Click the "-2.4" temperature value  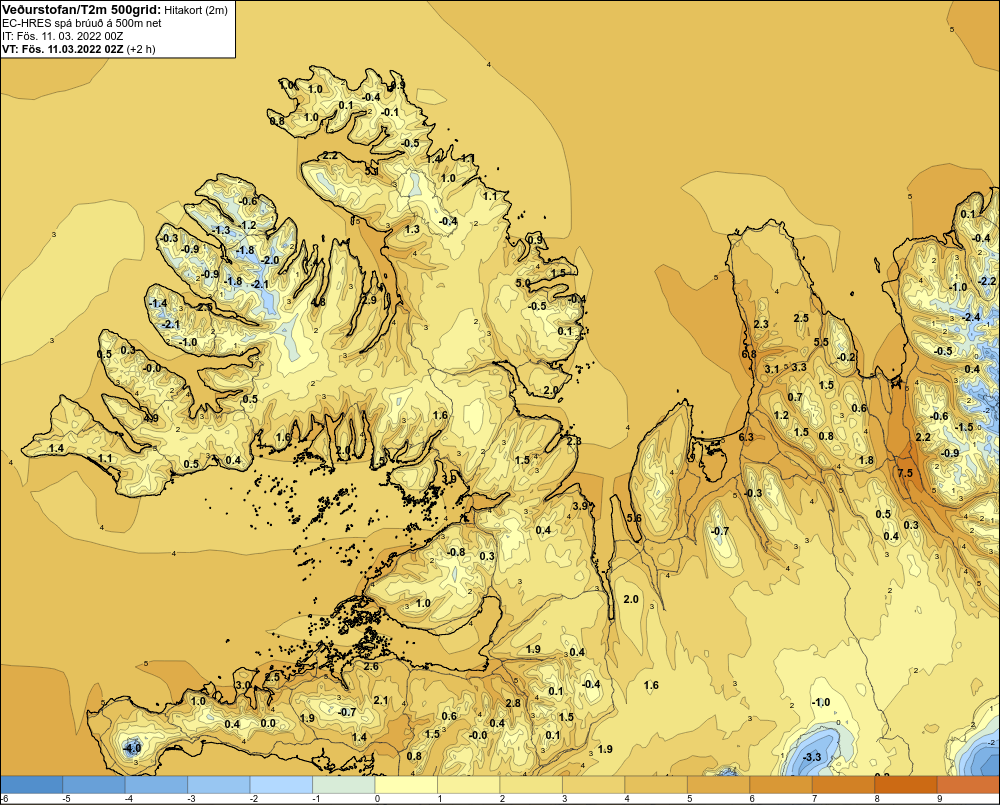click(971, 317)
